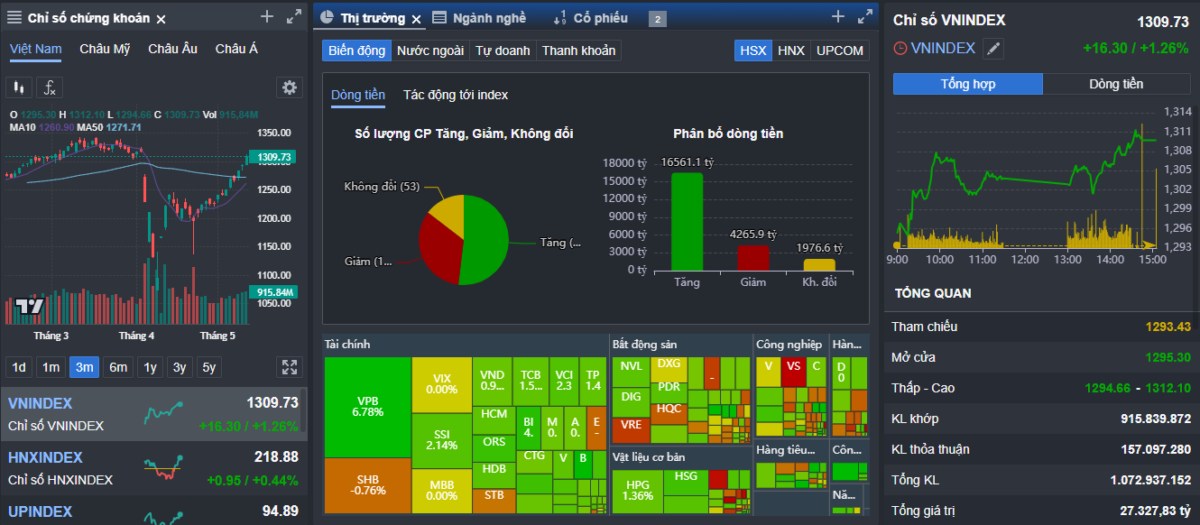
Task: Open the Công nghiệp sector header
Action: 789,344
